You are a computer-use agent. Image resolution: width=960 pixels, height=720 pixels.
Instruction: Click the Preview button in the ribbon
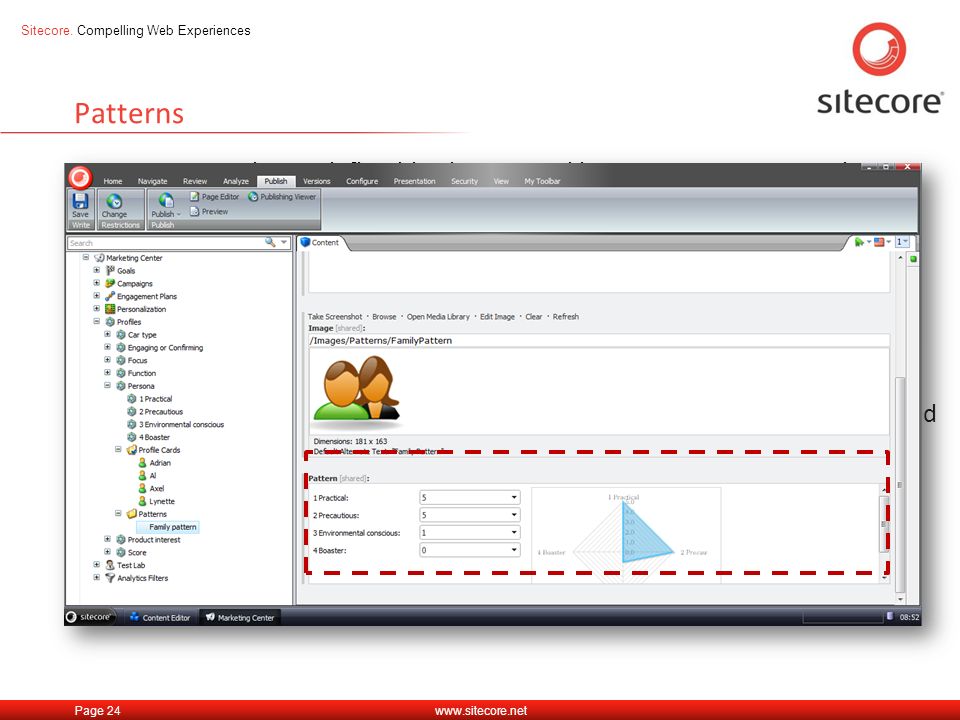(209, 211)
